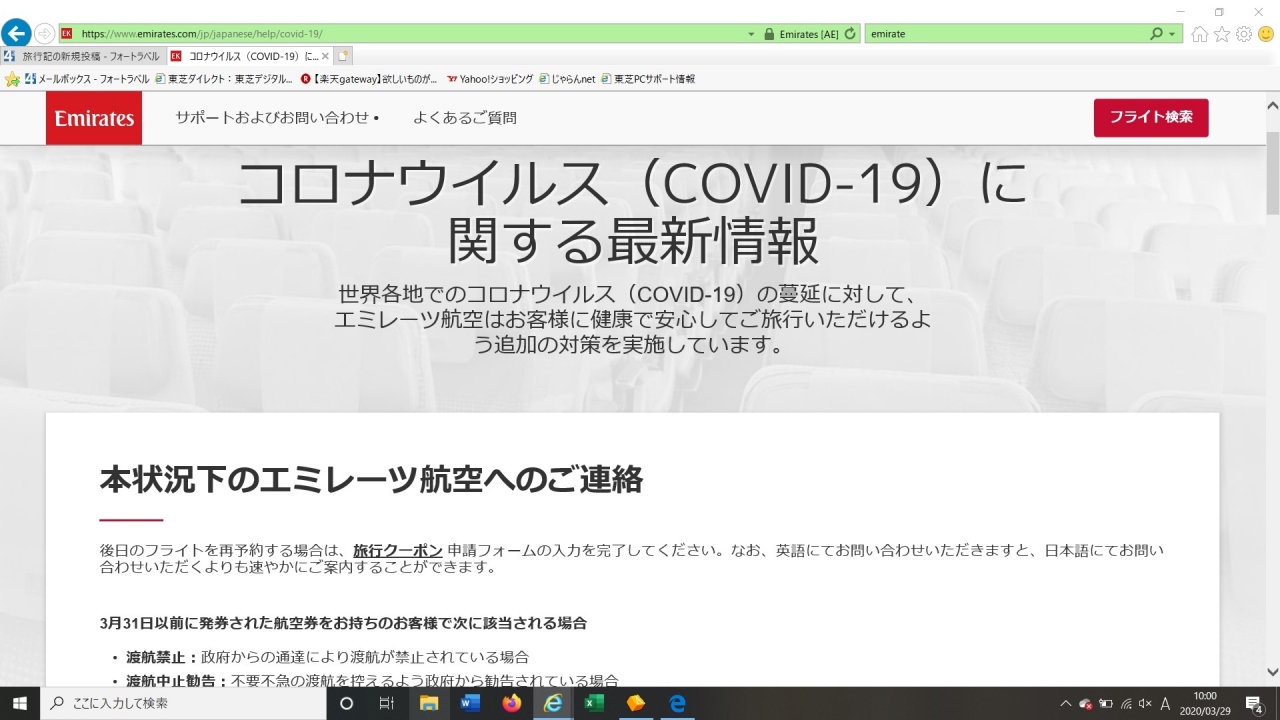Click the magnifier search icon in search box
Screen dimensions: 1280x720
pos(1157,34)
